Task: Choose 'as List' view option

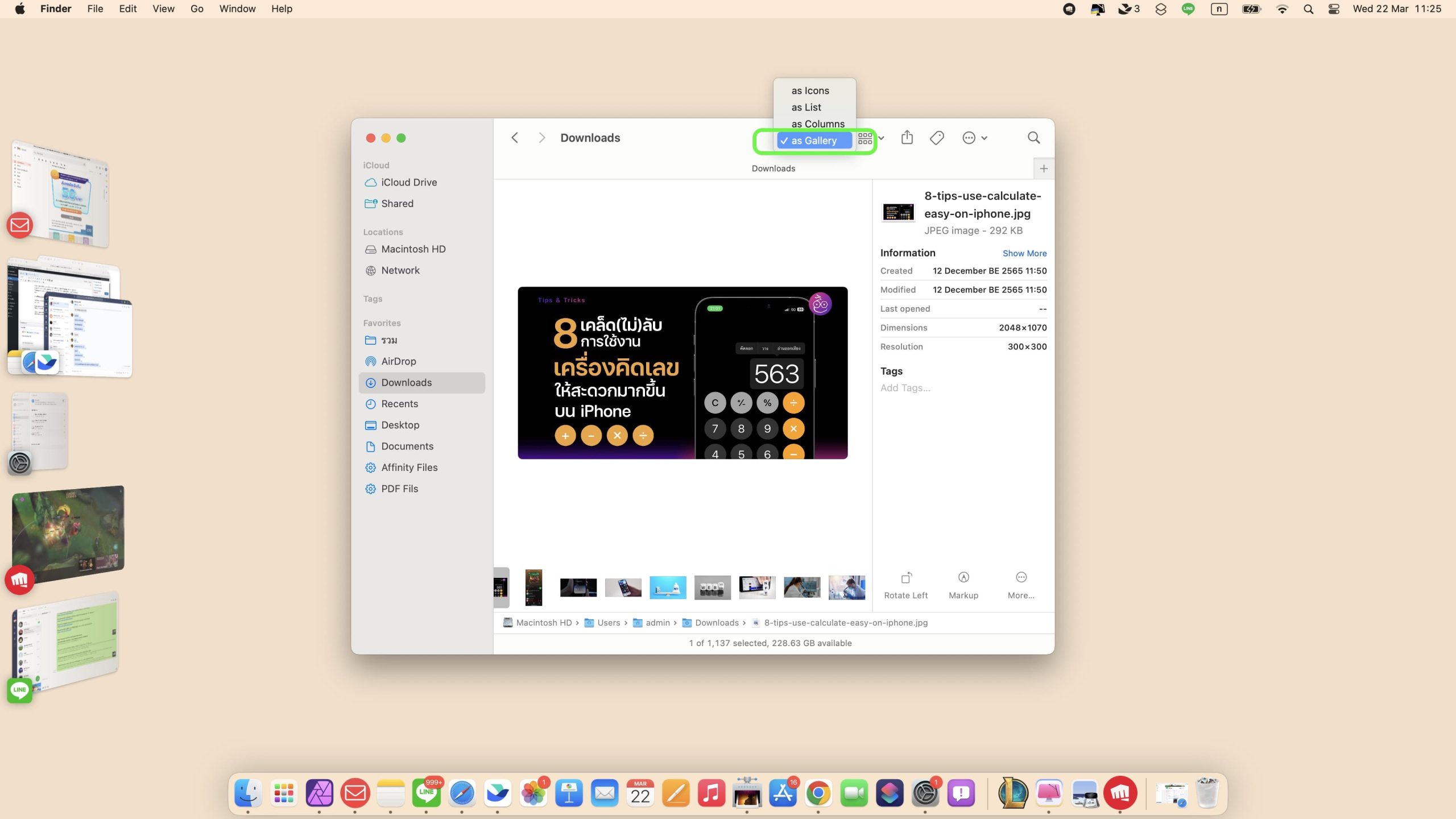Action: (806, 107)
